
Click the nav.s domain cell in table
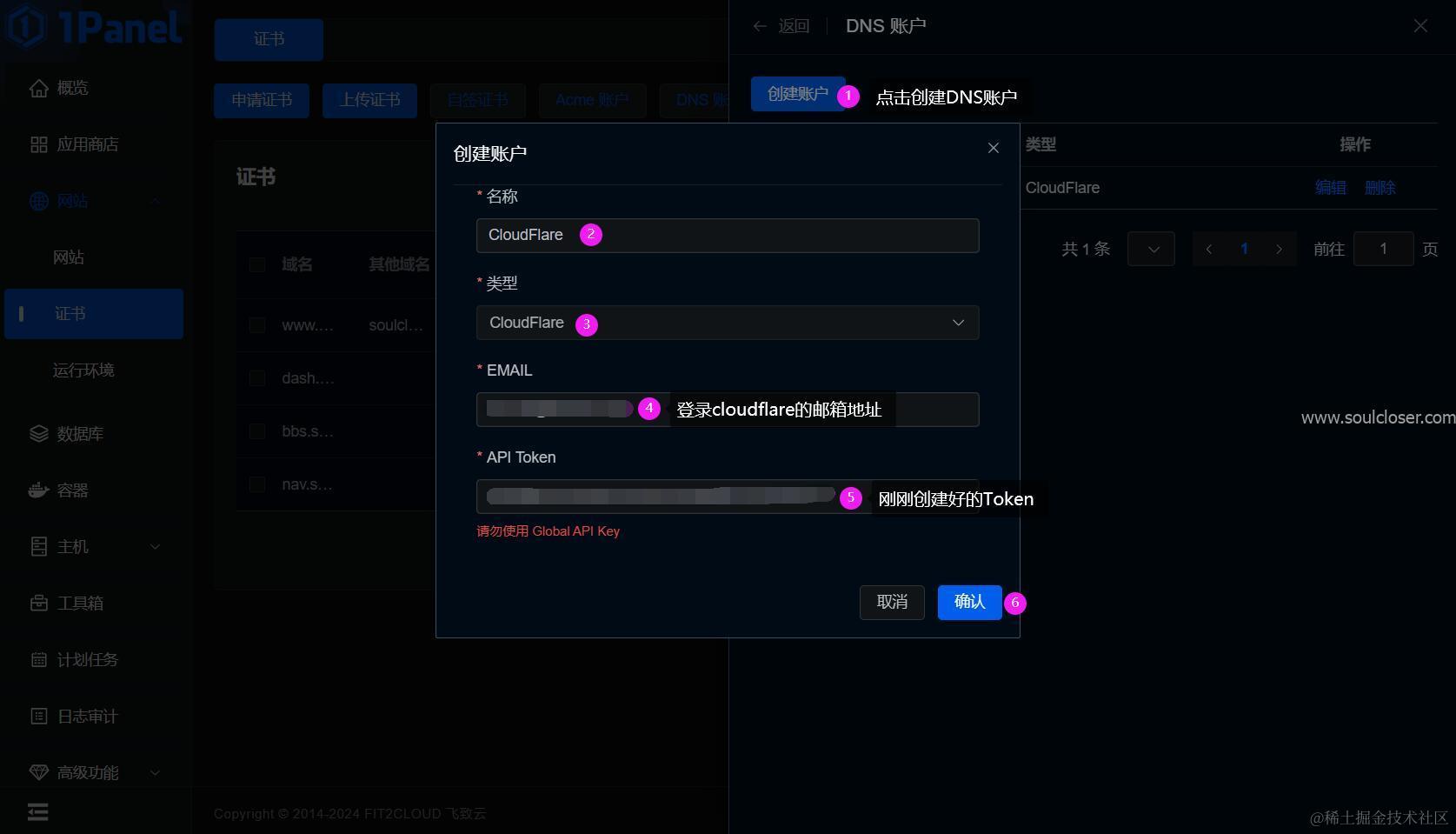tap(308, 484)
